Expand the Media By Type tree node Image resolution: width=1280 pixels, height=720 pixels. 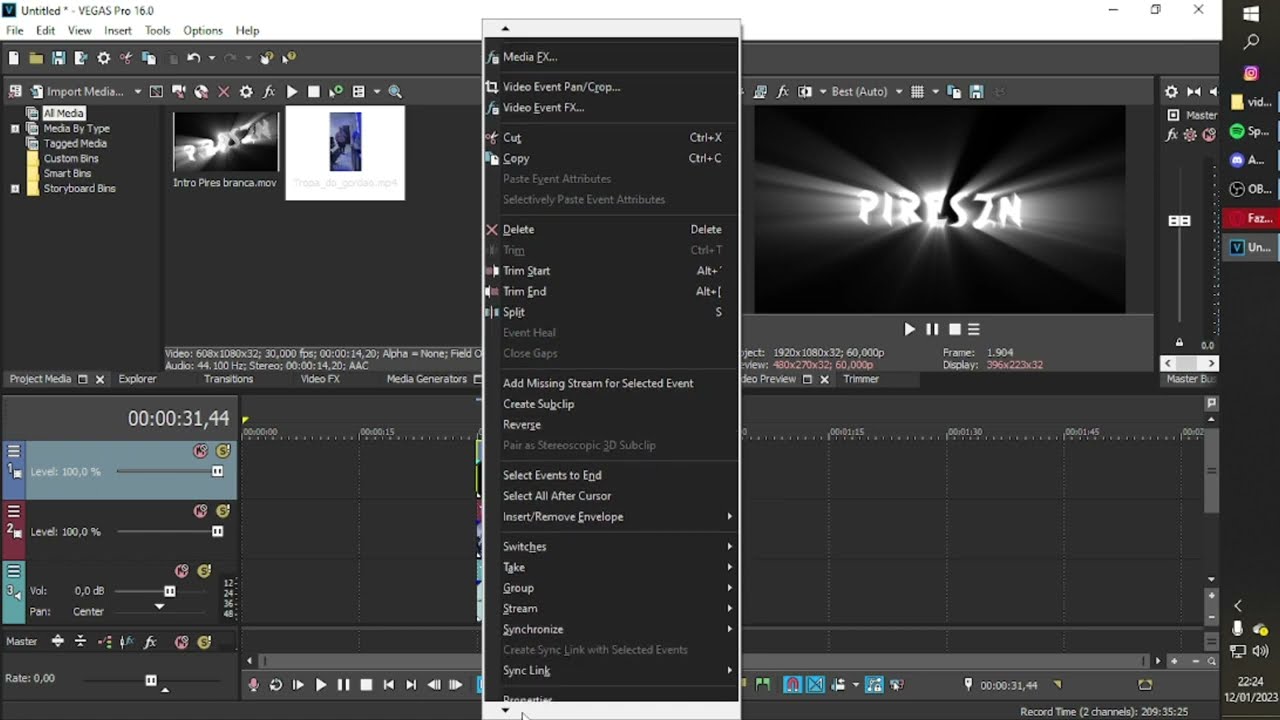(x=15, y=128)
